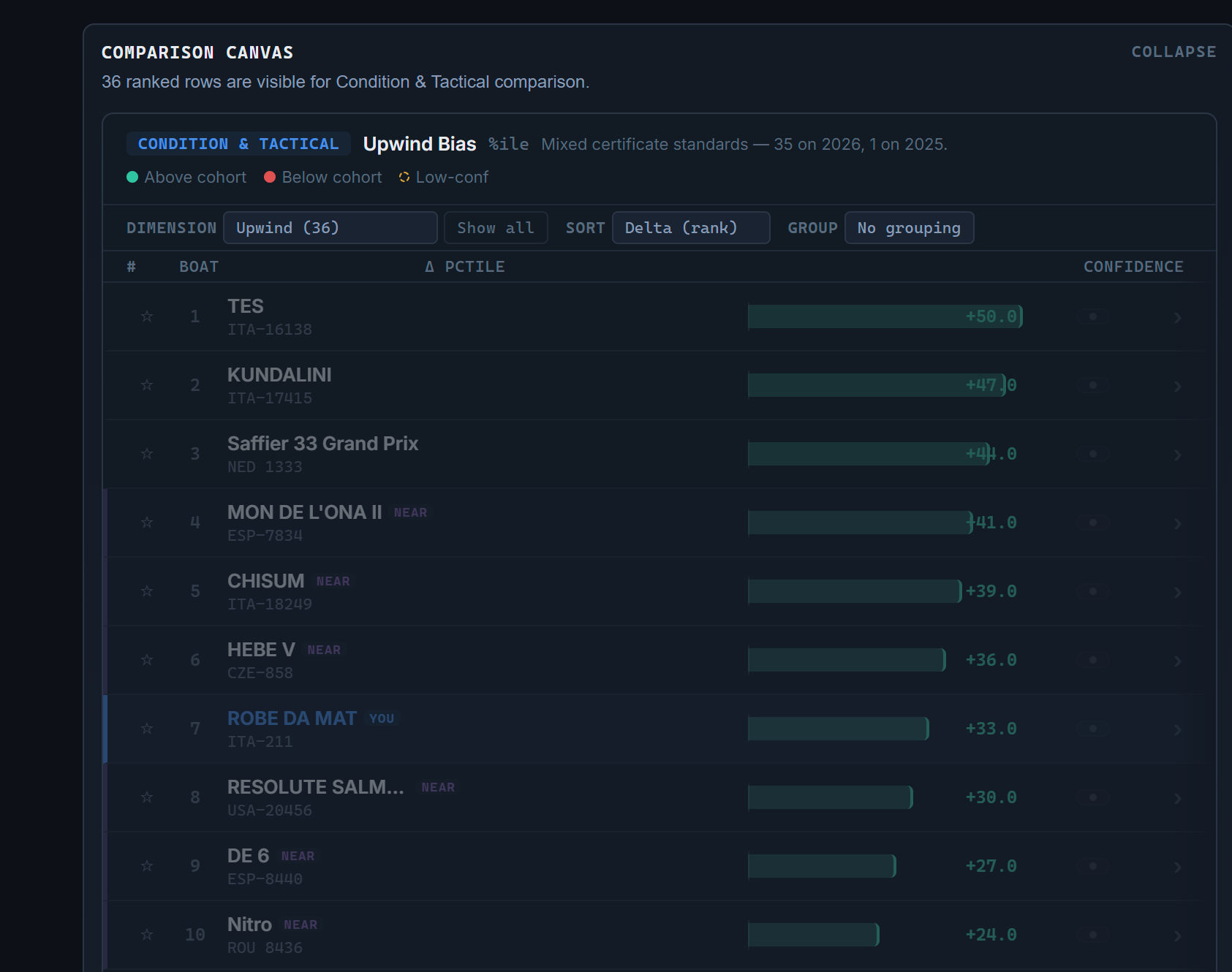
Task: Click the confidence indicator for KUNDALINI
Action: click(1093, 385)
